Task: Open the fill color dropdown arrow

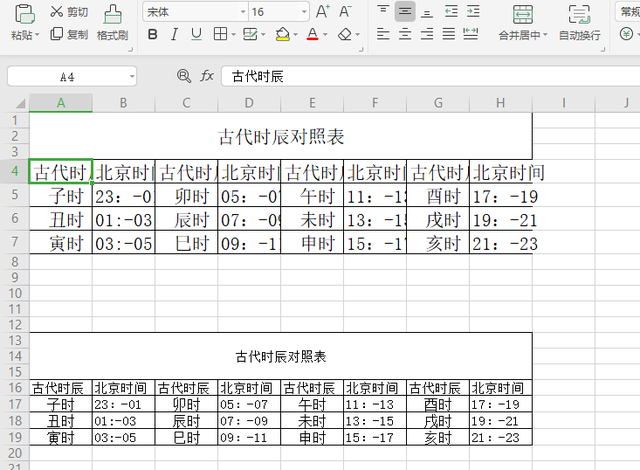Action: coord(296,35)
